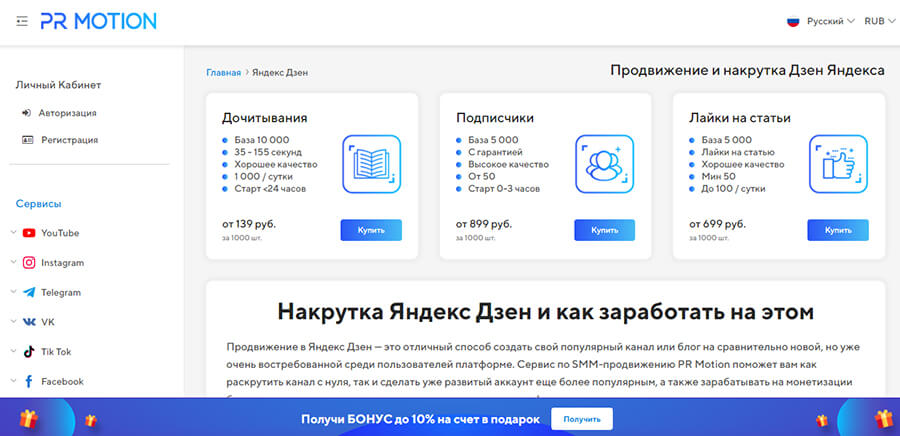The width and height of the screenshot is (900, 436).
Task: Open the Instagram icon in sidebar
Action: pyautogui.click(x=29, y=263)
